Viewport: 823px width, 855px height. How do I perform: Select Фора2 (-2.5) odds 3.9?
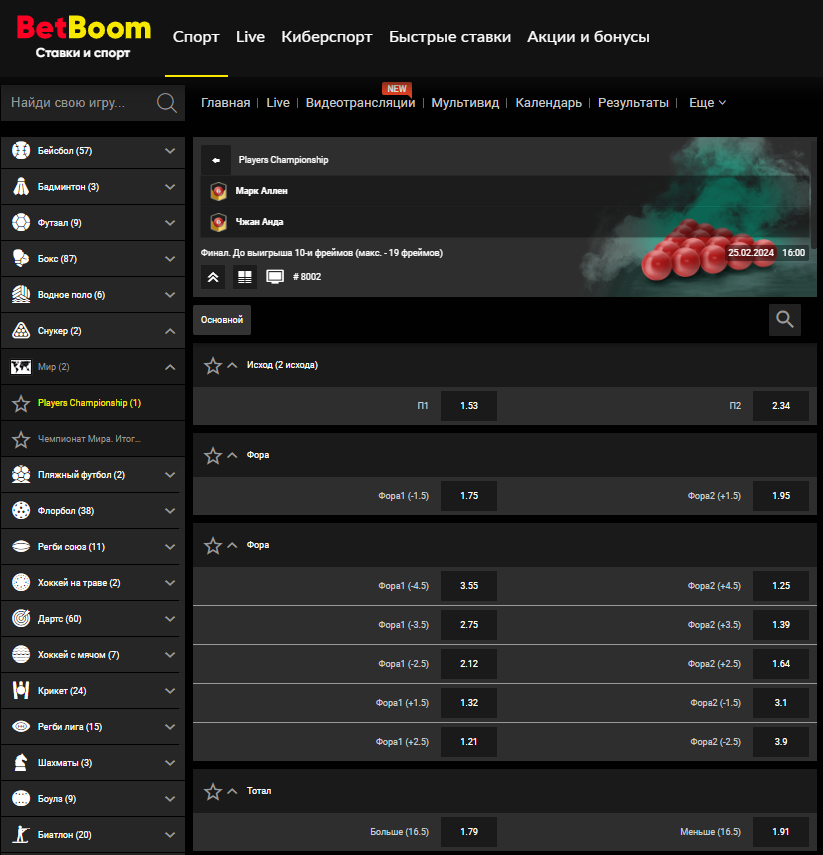pos(781,742)
